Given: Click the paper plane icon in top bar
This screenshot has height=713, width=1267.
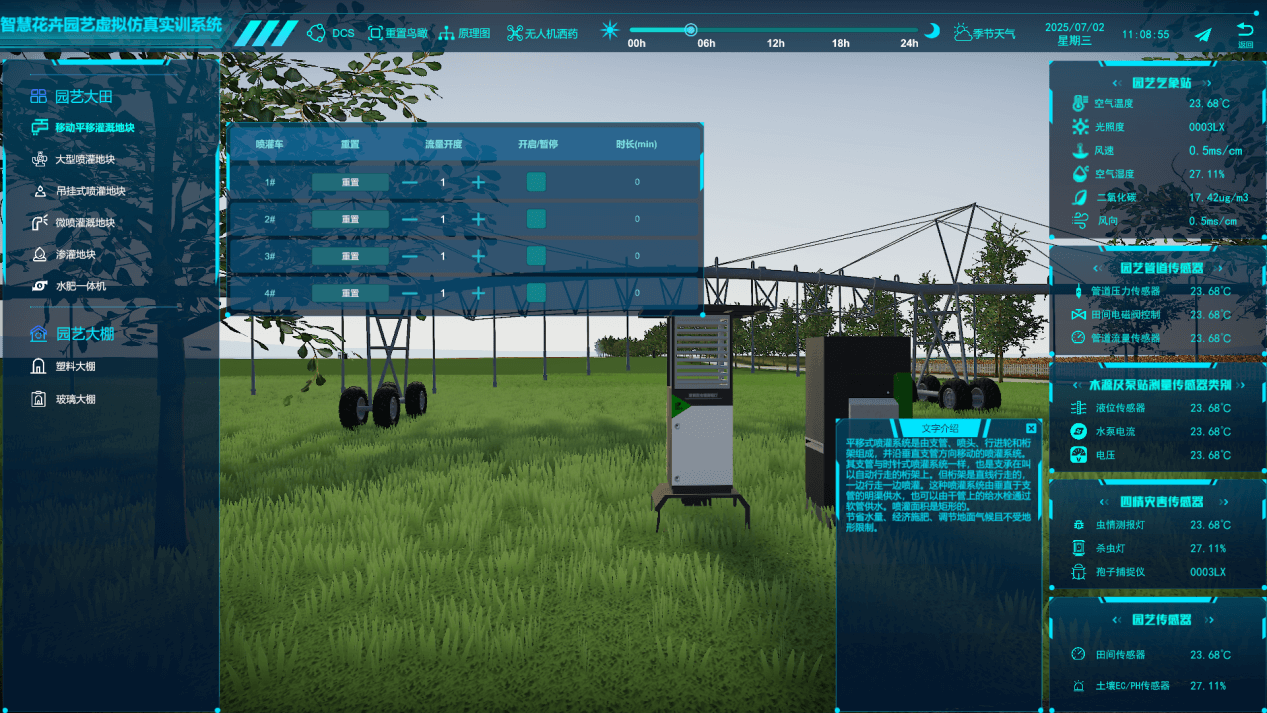Looking at the screenshot, I should pos(1203,34).
